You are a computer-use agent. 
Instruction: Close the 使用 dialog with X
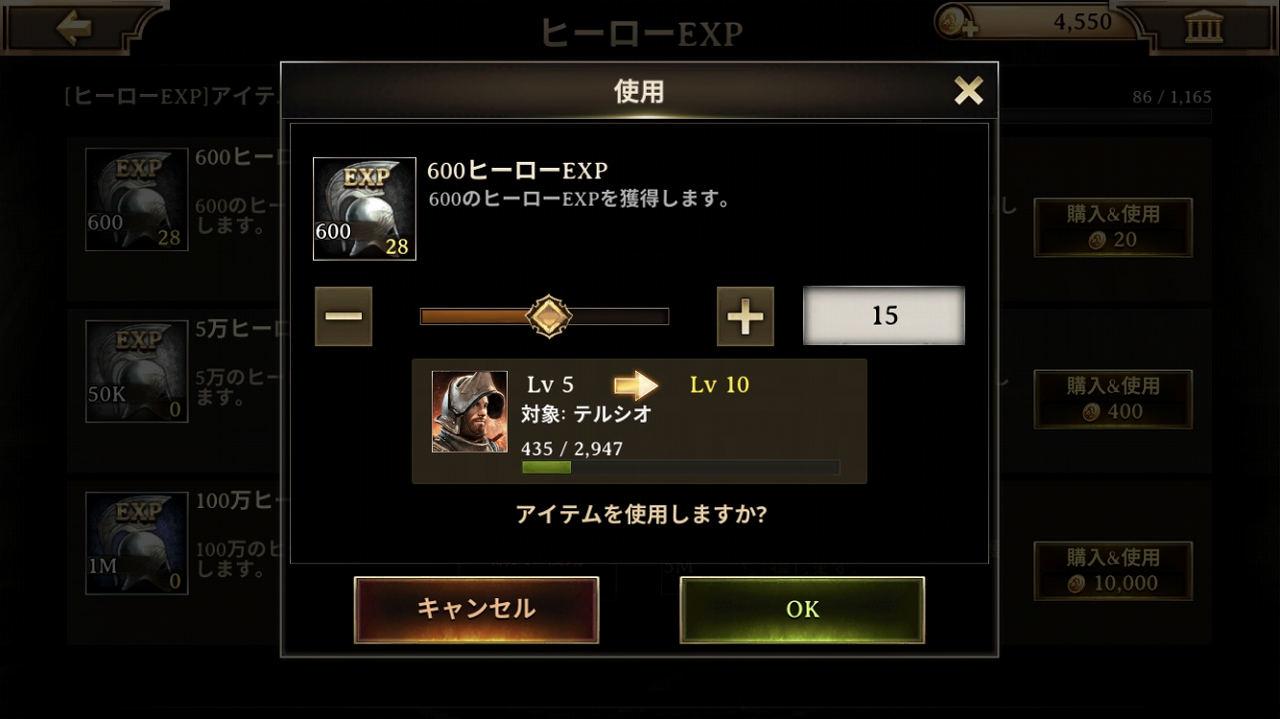968,91
